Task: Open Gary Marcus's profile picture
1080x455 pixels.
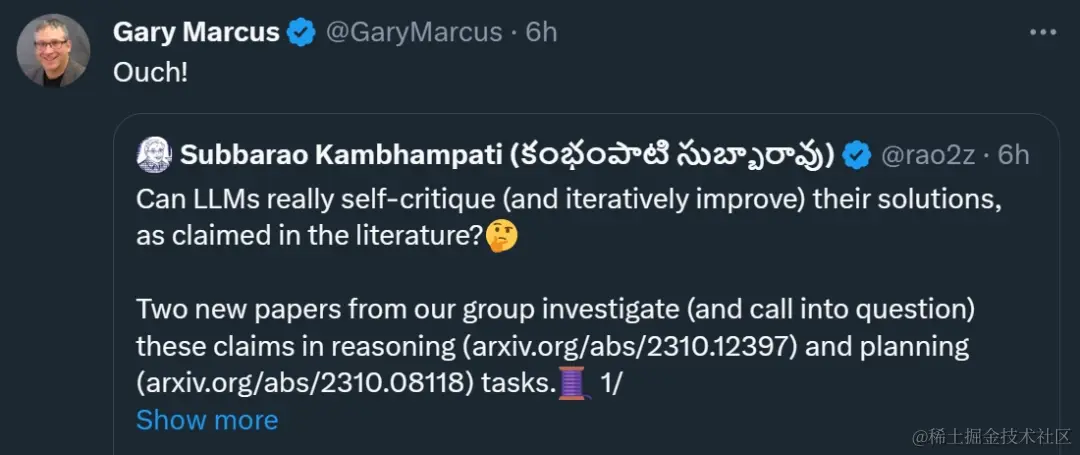Action: click(53, 50)
